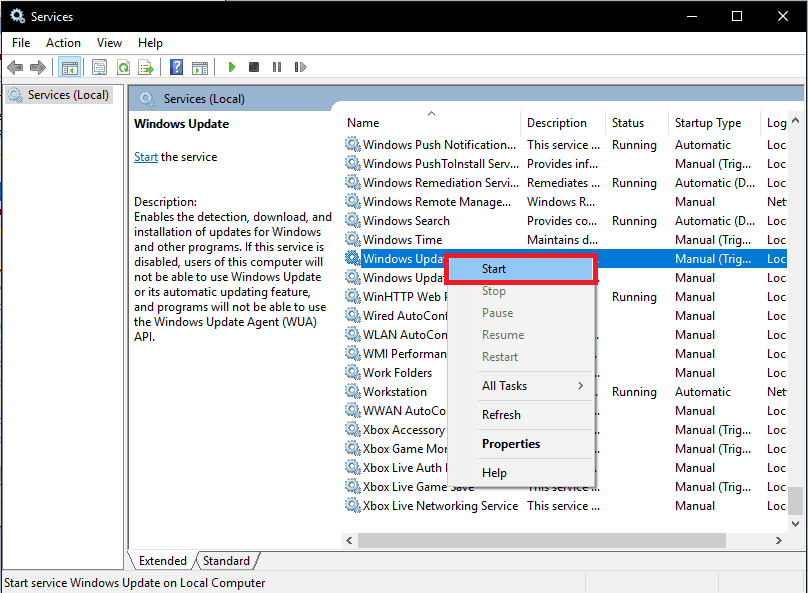808x593 pixels.
Task: Click the Back arrow toolbar icon
Action: (x=15, y=67)
